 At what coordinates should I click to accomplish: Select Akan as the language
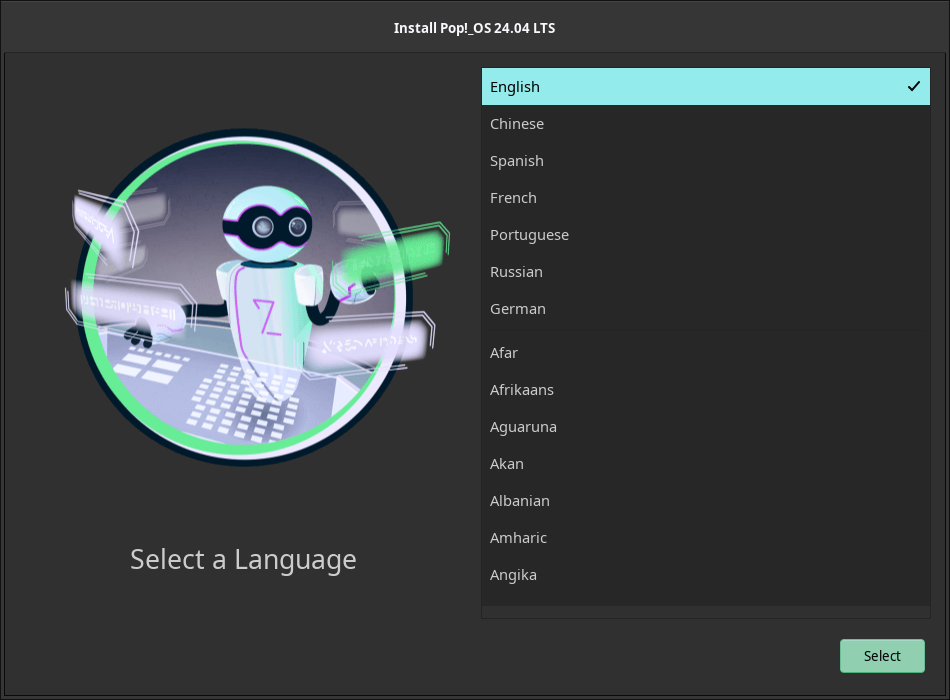click(x=507, y=464)
